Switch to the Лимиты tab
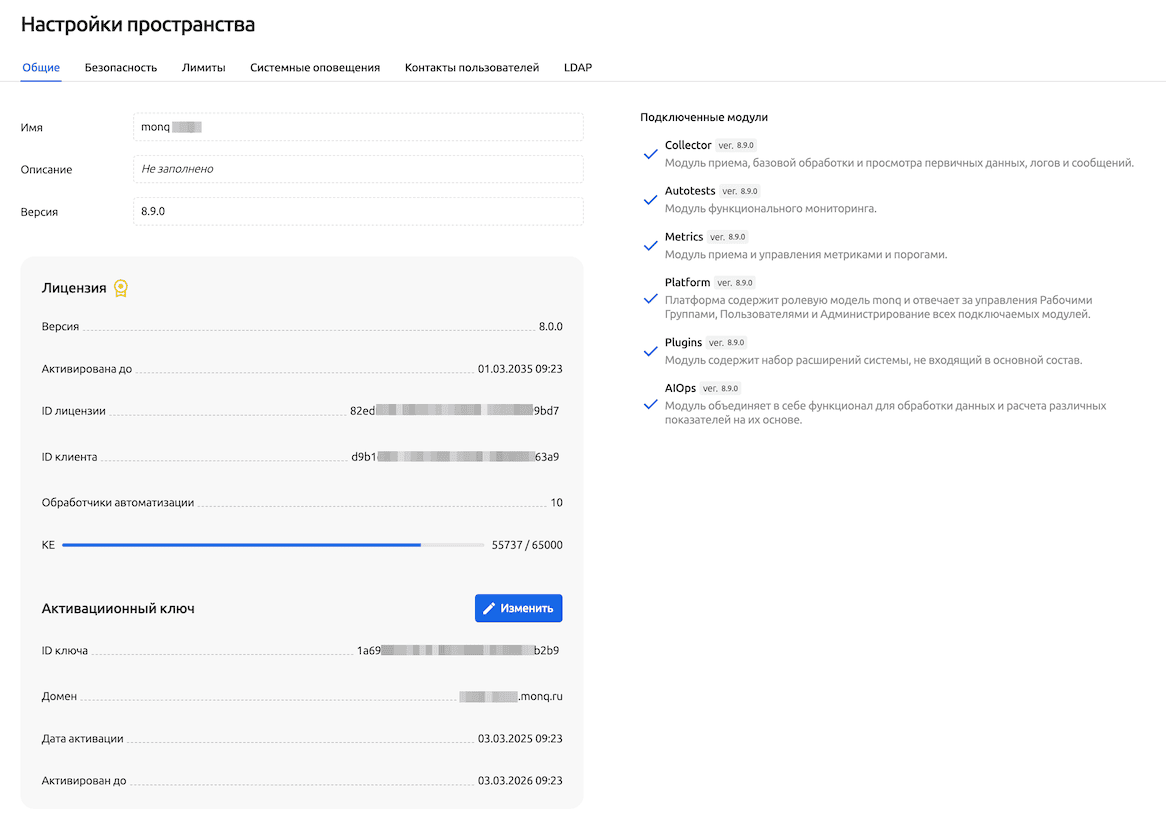This screenshot has height=824, width=1166. pos(203,68)
